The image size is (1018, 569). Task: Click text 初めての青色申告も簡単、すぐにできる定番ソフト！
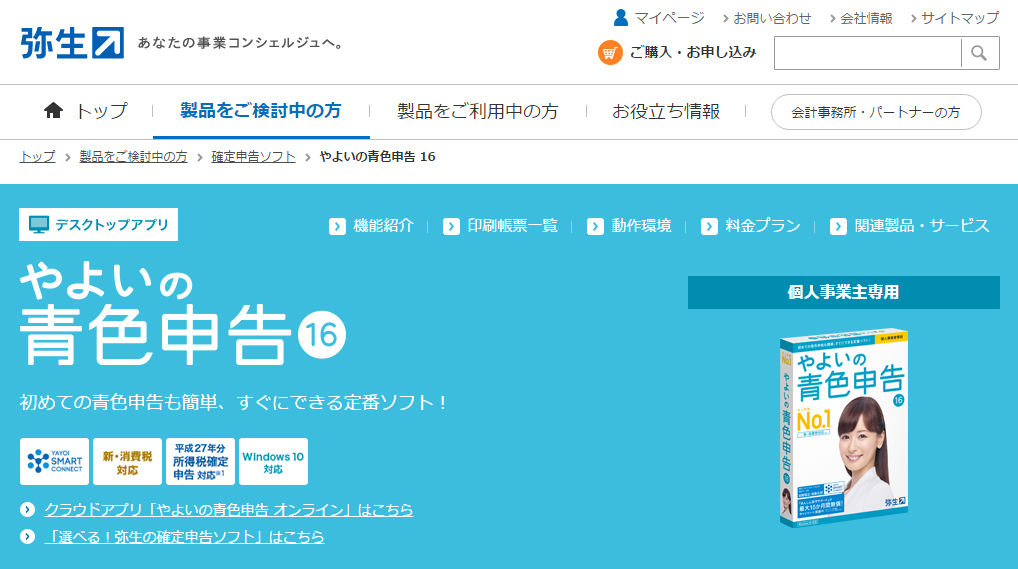click(234, 402)
